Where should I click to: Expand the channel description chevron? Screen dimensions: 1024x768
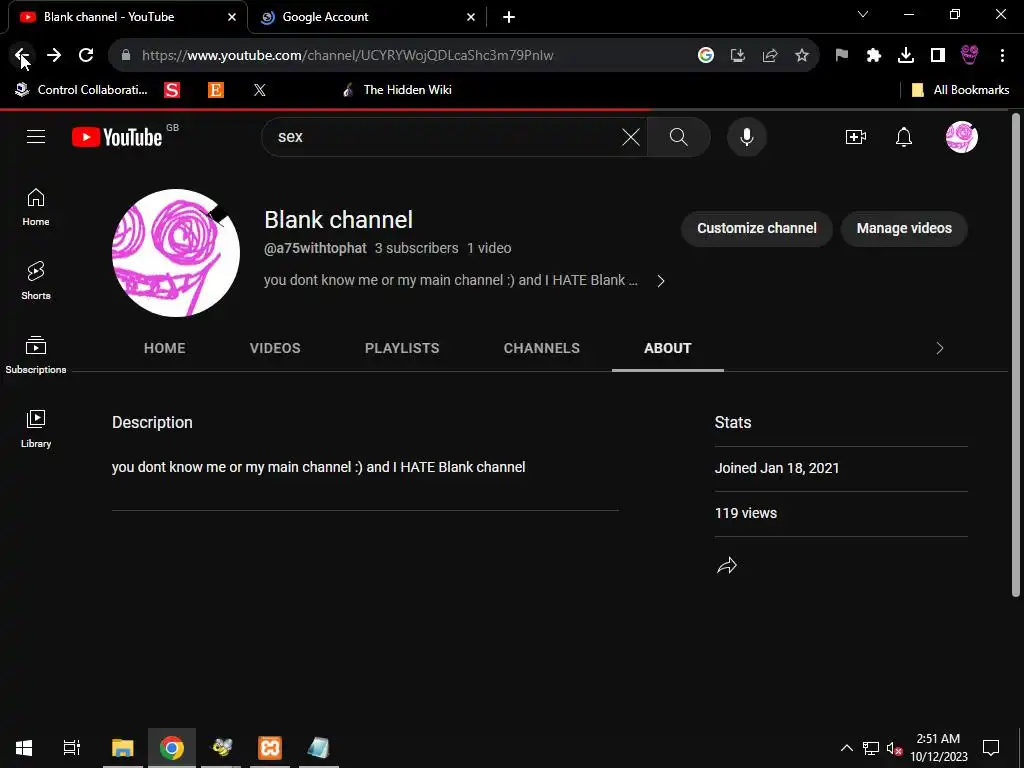click(661, 281)
